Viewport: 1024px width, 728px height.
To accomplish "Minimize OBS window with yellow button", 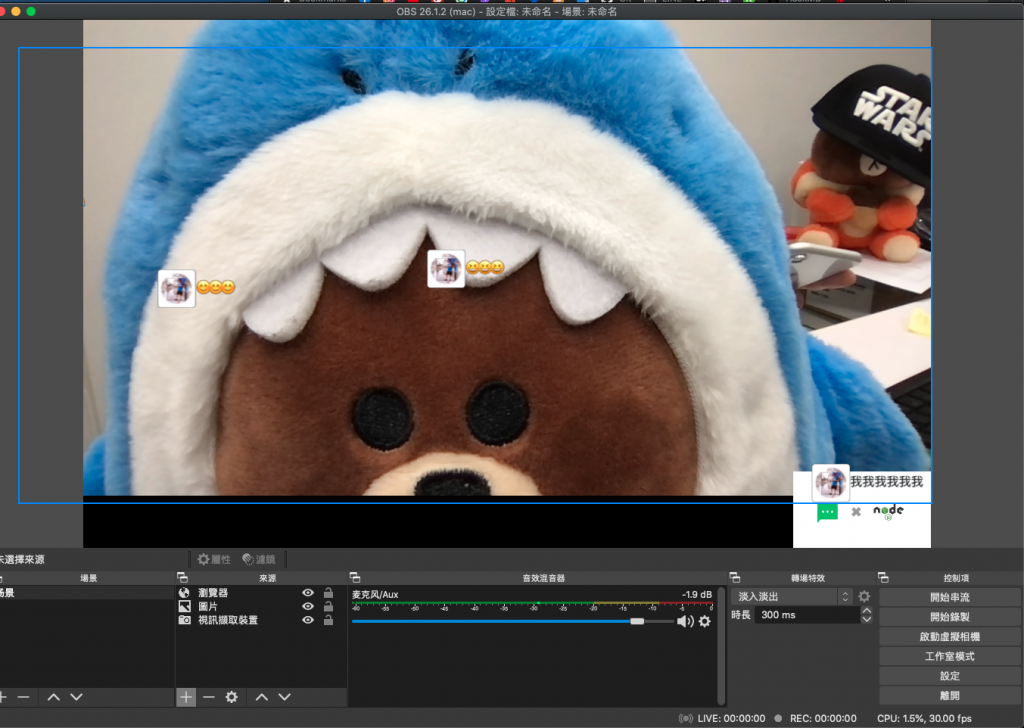I will tap(16, 11).
